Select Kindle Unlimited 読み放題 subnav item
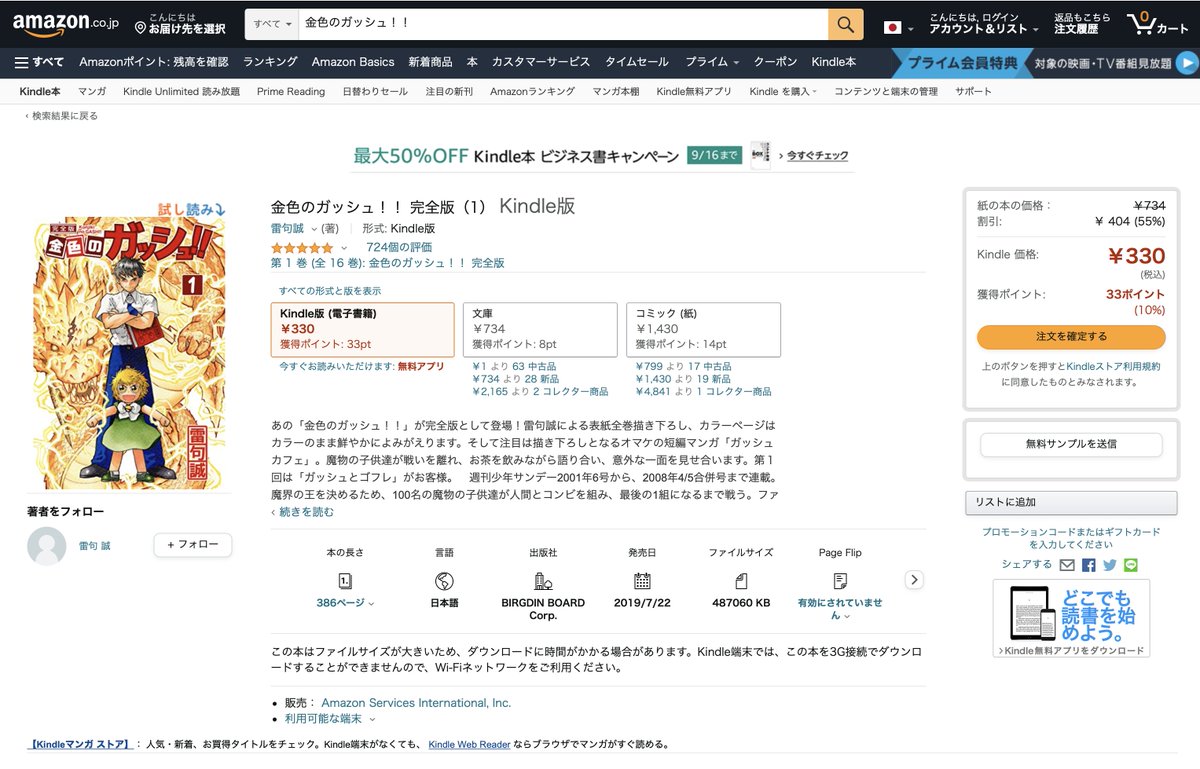 point(181,91)
